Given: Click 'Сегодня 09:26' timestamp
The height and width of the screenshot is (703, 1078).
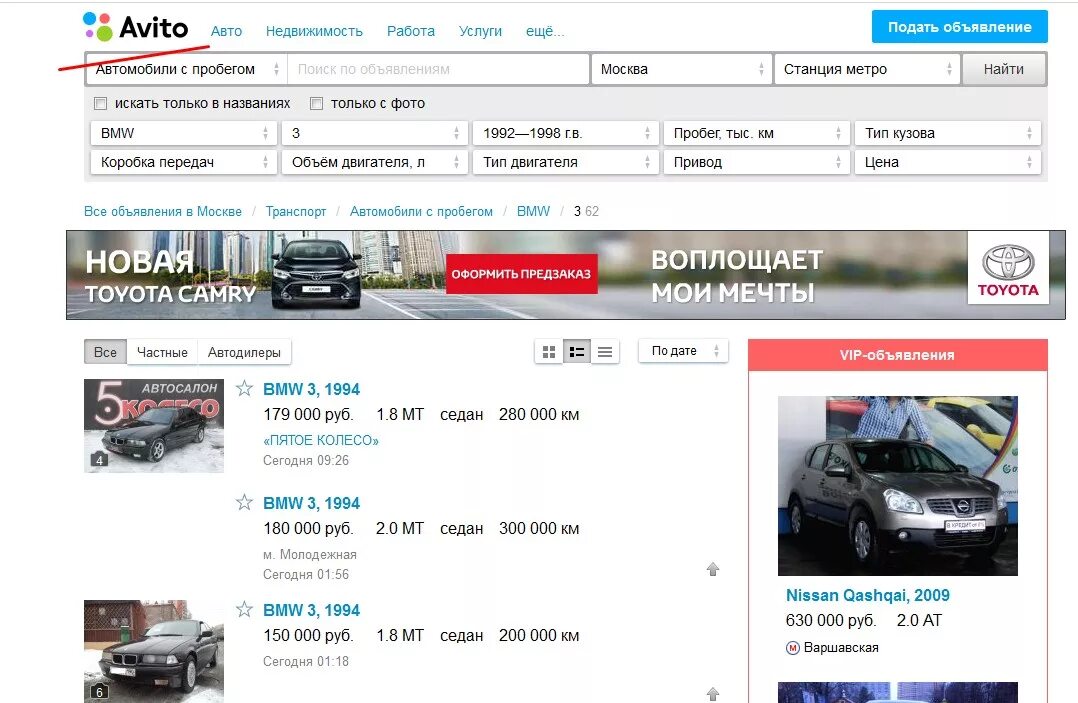Looking at the screenshot, I should point(306,460).
